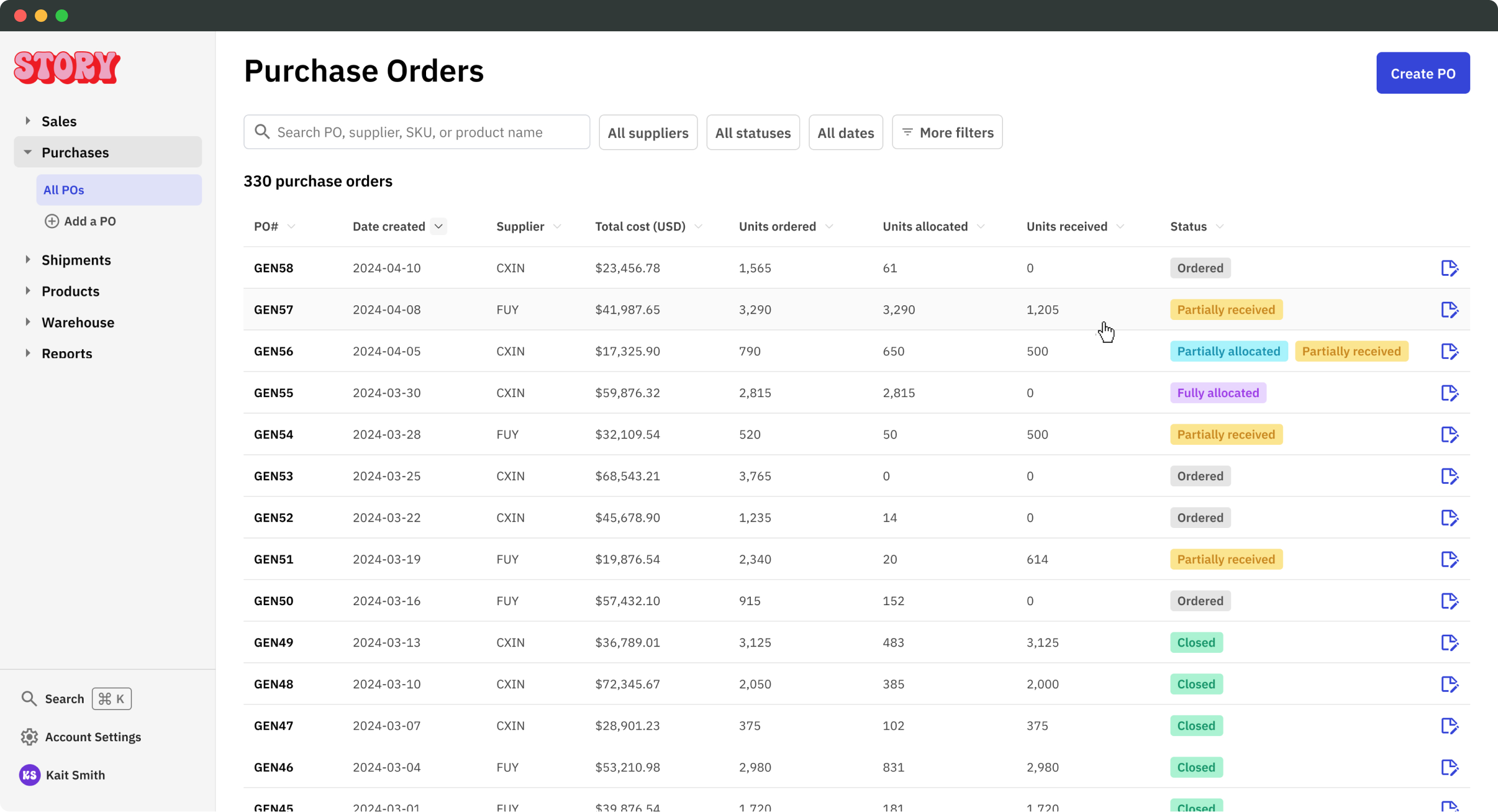Open edit icon for GEN53 row

tap(1449, 476)
